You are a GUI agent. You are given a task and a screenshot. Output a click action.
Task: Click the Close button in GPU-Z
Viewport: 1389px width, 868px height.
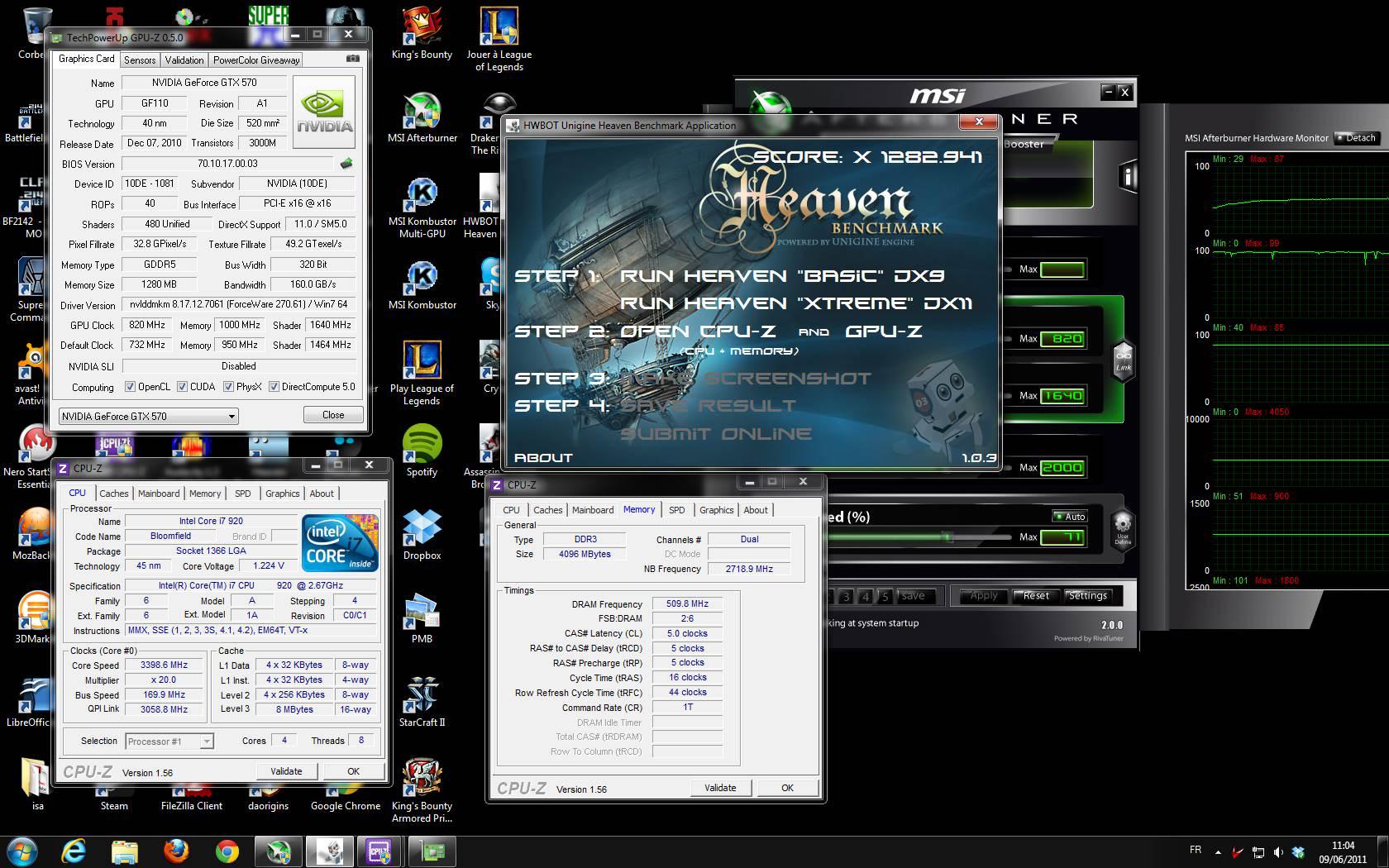click(333, 415)
